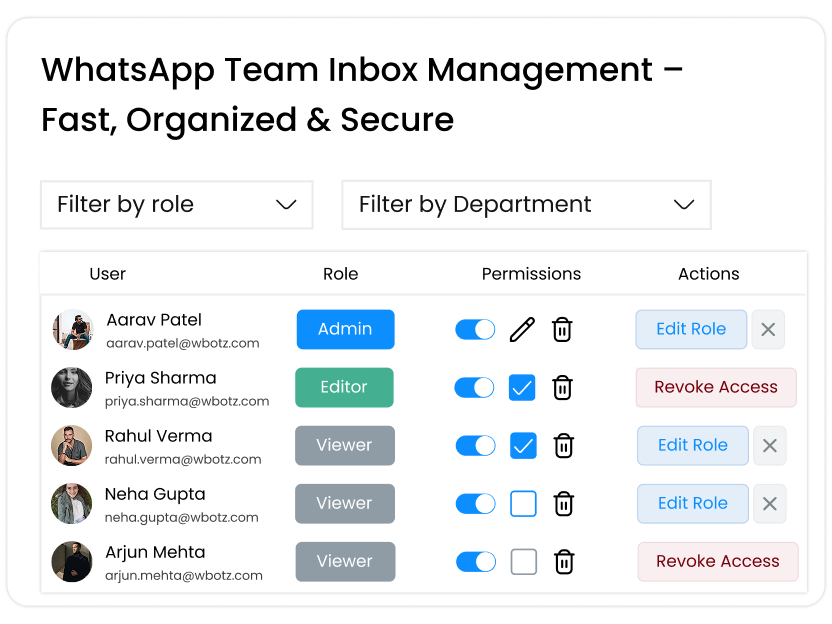
Task: Click trash icon in Neha Gupta row
Action: [x=564, y=504]
